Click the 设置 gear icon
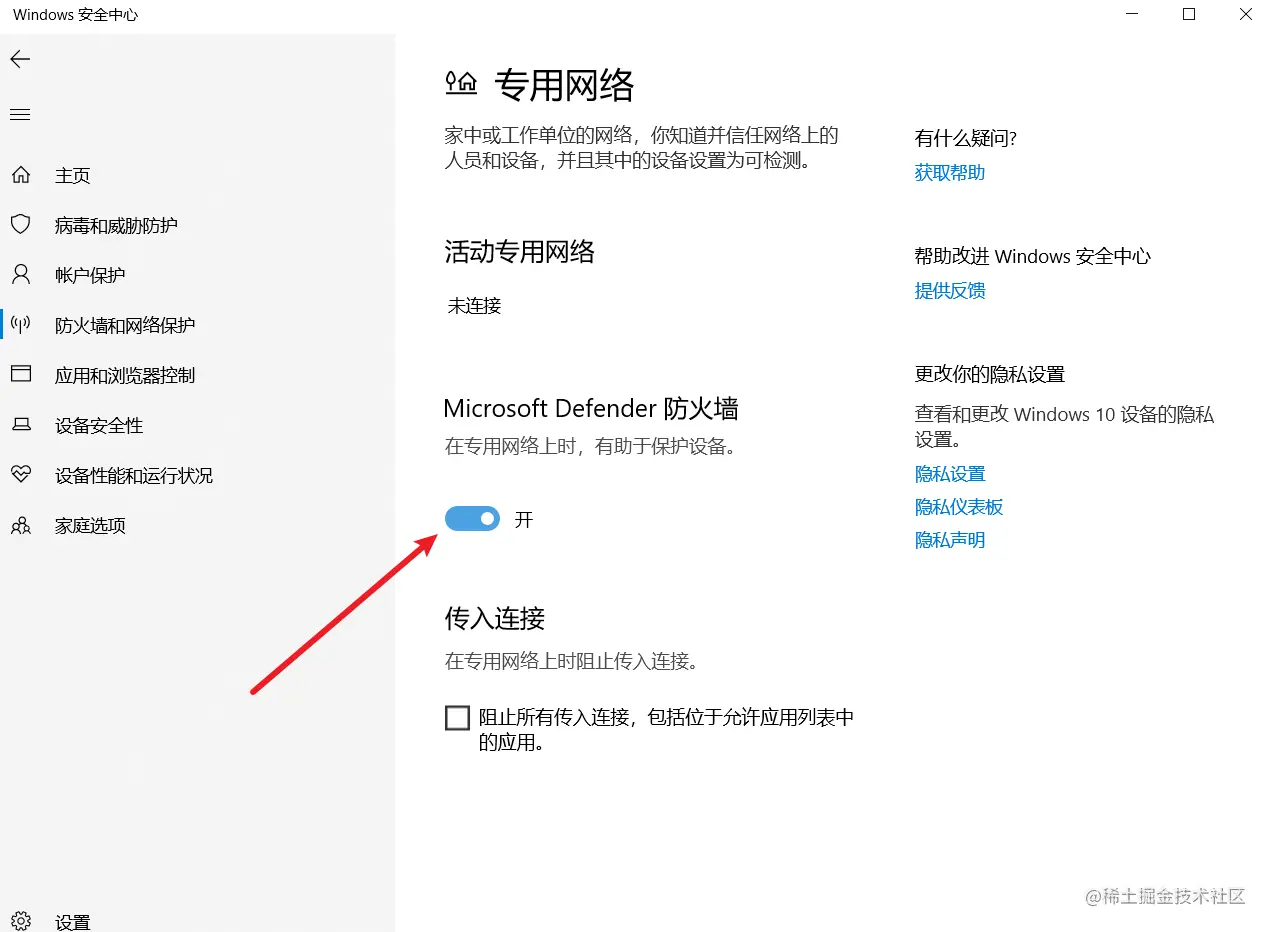 point(20,921)
